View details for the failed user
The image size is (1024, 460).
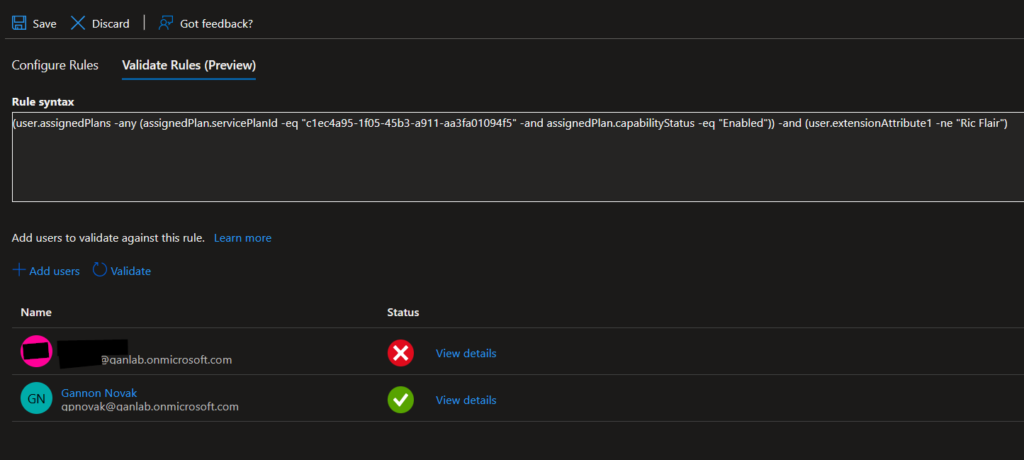tap(465, 353)
